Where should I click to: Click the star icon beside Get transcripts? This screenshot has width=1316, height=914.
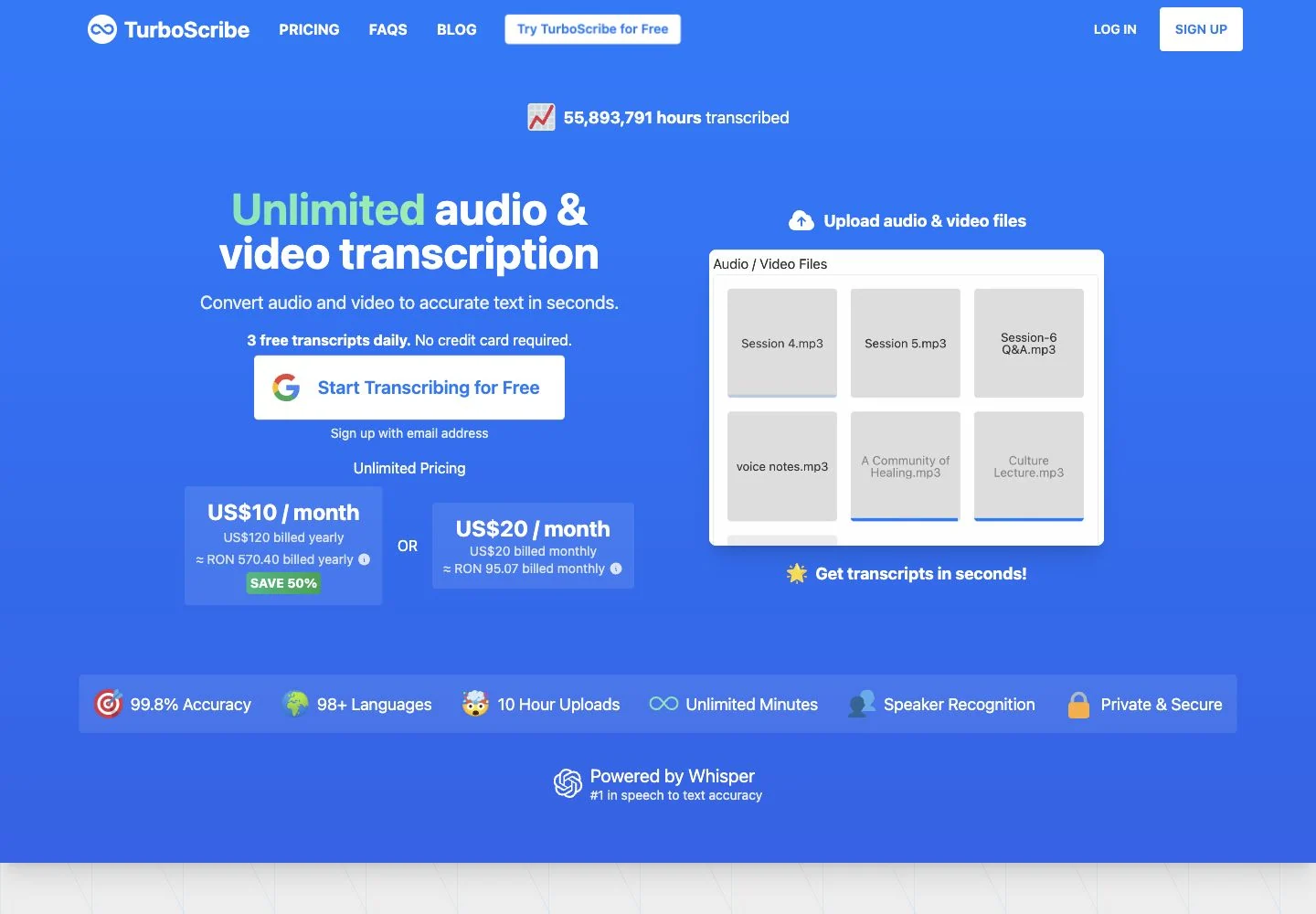[797, 573]
